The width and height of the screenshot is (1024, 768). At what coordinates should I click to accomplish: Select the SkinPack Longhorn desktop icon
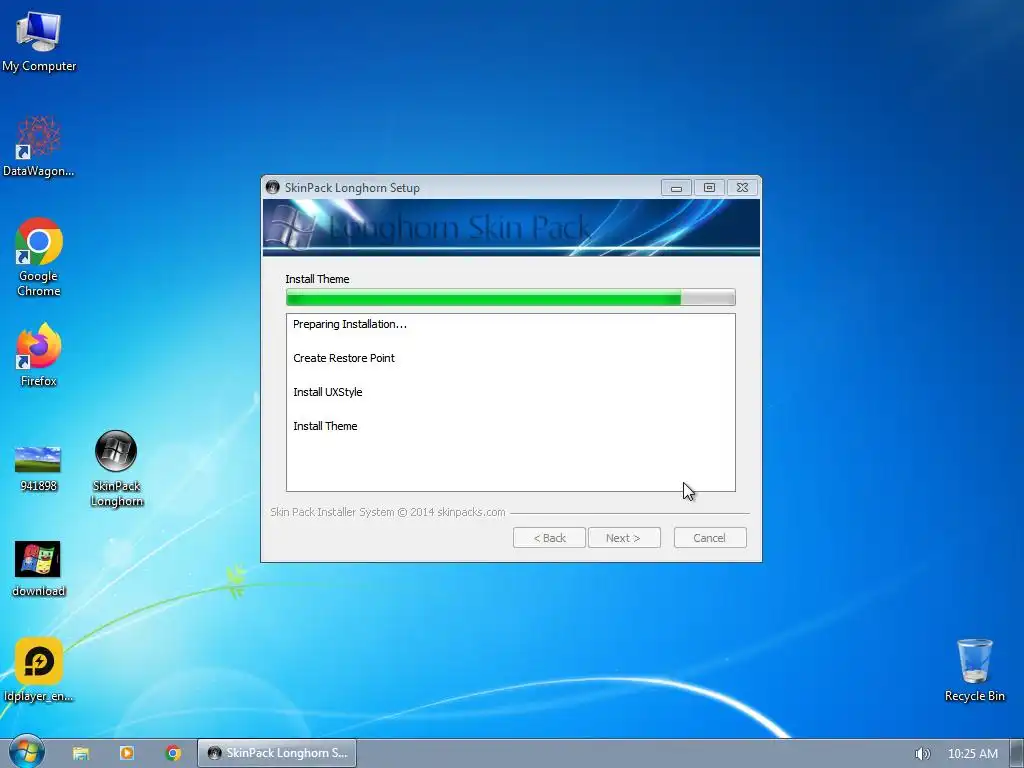click(116, 468)
